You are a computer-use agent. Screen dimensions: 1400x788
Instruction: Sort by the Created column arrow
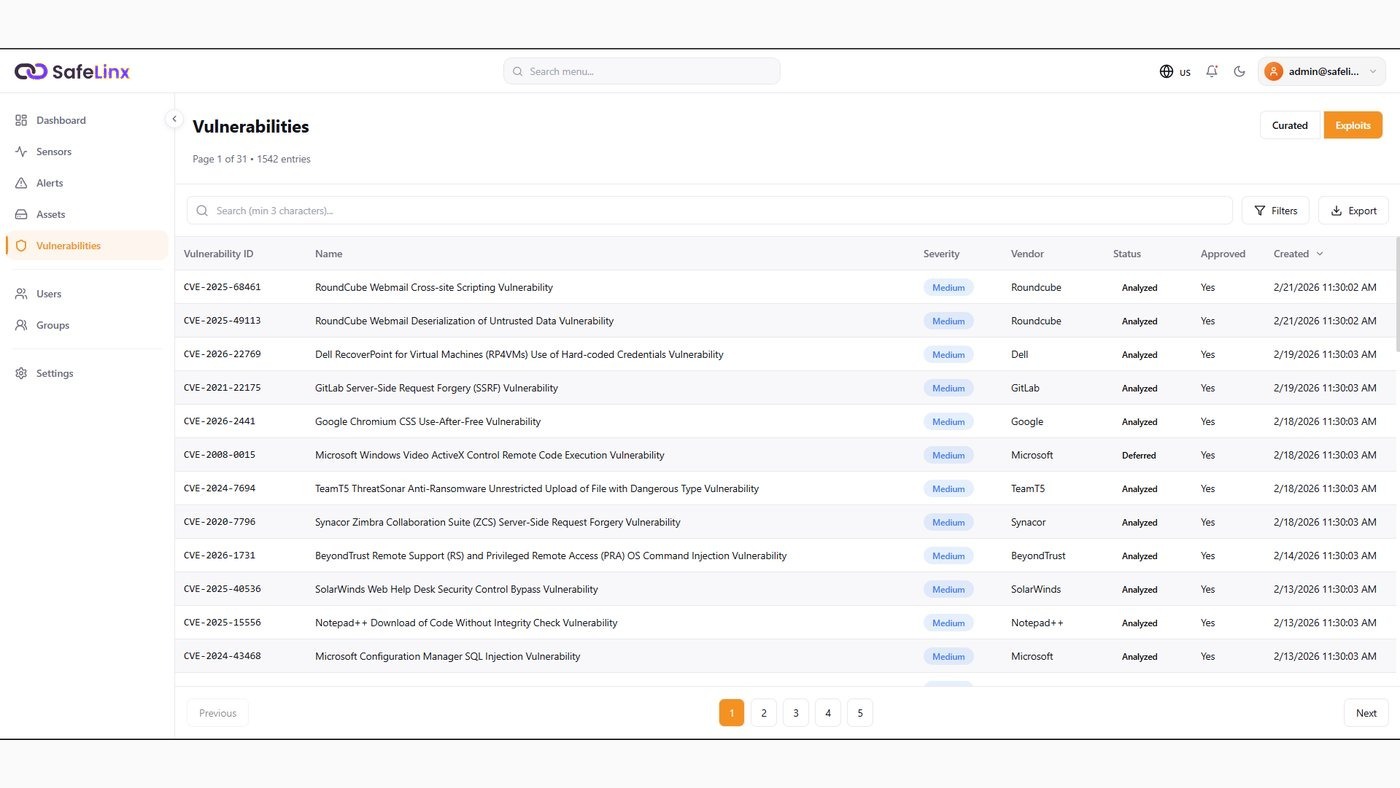1320,254
